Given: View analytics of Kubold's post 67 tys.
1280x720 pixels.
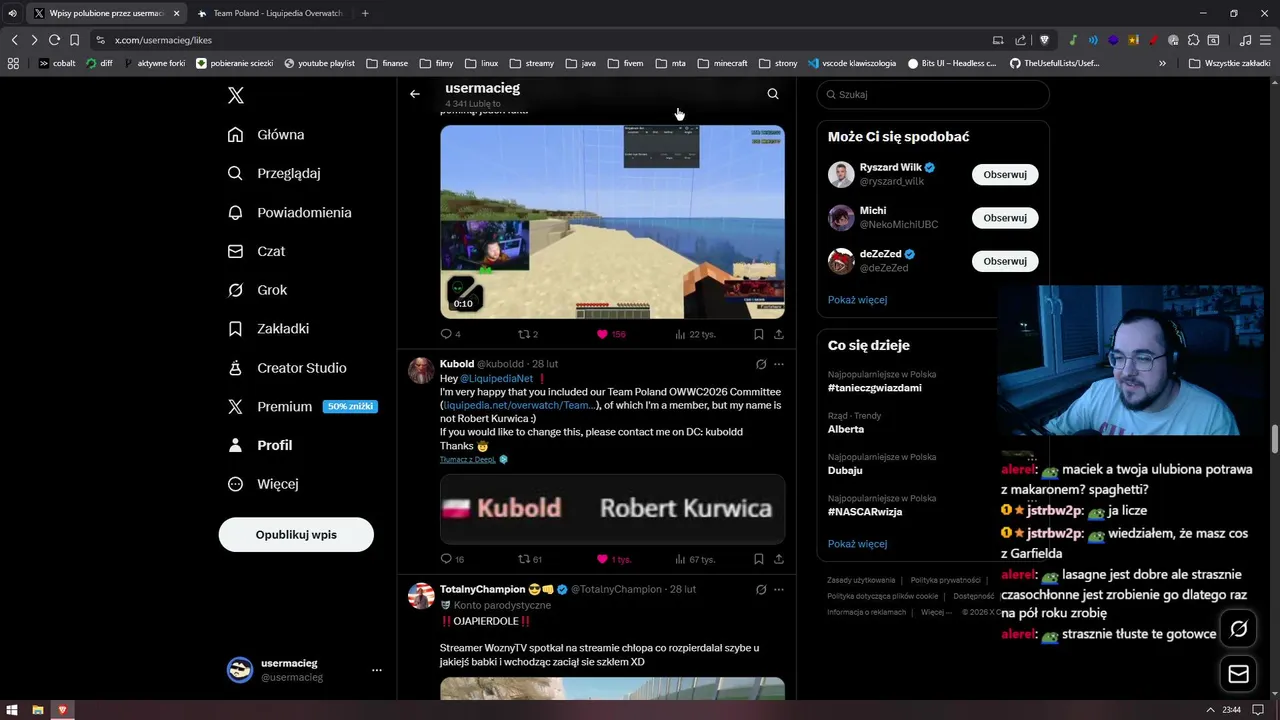Looking at the screenshot, I should pyautogui.click(x=695, y=559).
